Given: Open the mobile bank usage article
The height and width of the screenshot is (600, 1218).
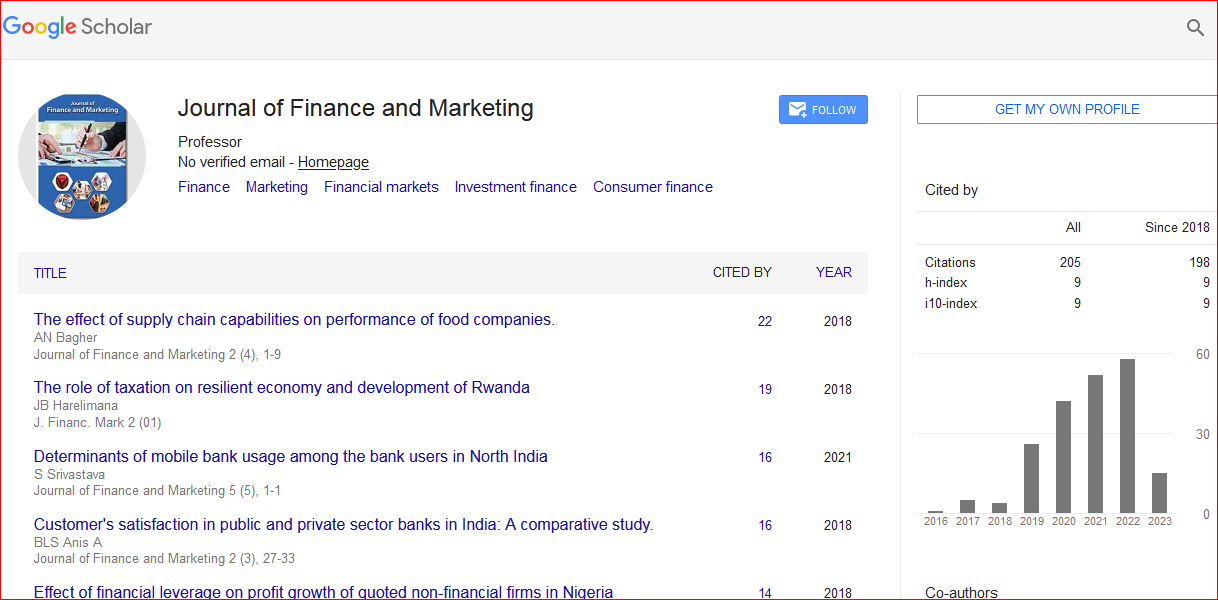Looking at the screenshot, I should tap(290, 457).
